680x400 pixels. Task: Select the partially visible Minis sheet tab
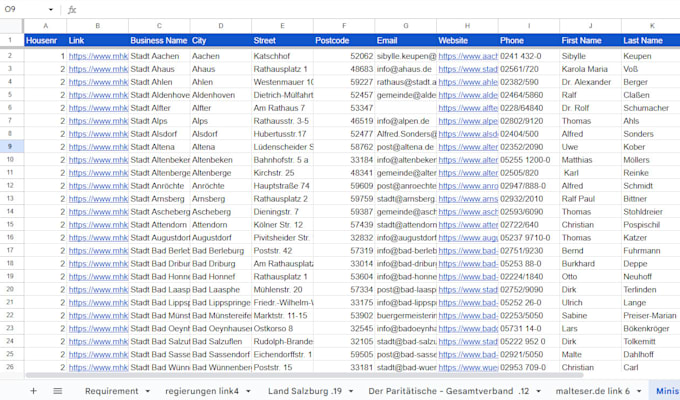667,391
